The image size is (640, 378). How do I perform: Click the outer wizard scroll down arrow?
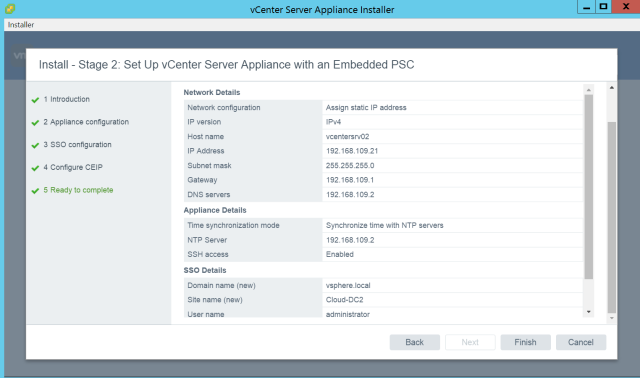(x=611, y=318)
